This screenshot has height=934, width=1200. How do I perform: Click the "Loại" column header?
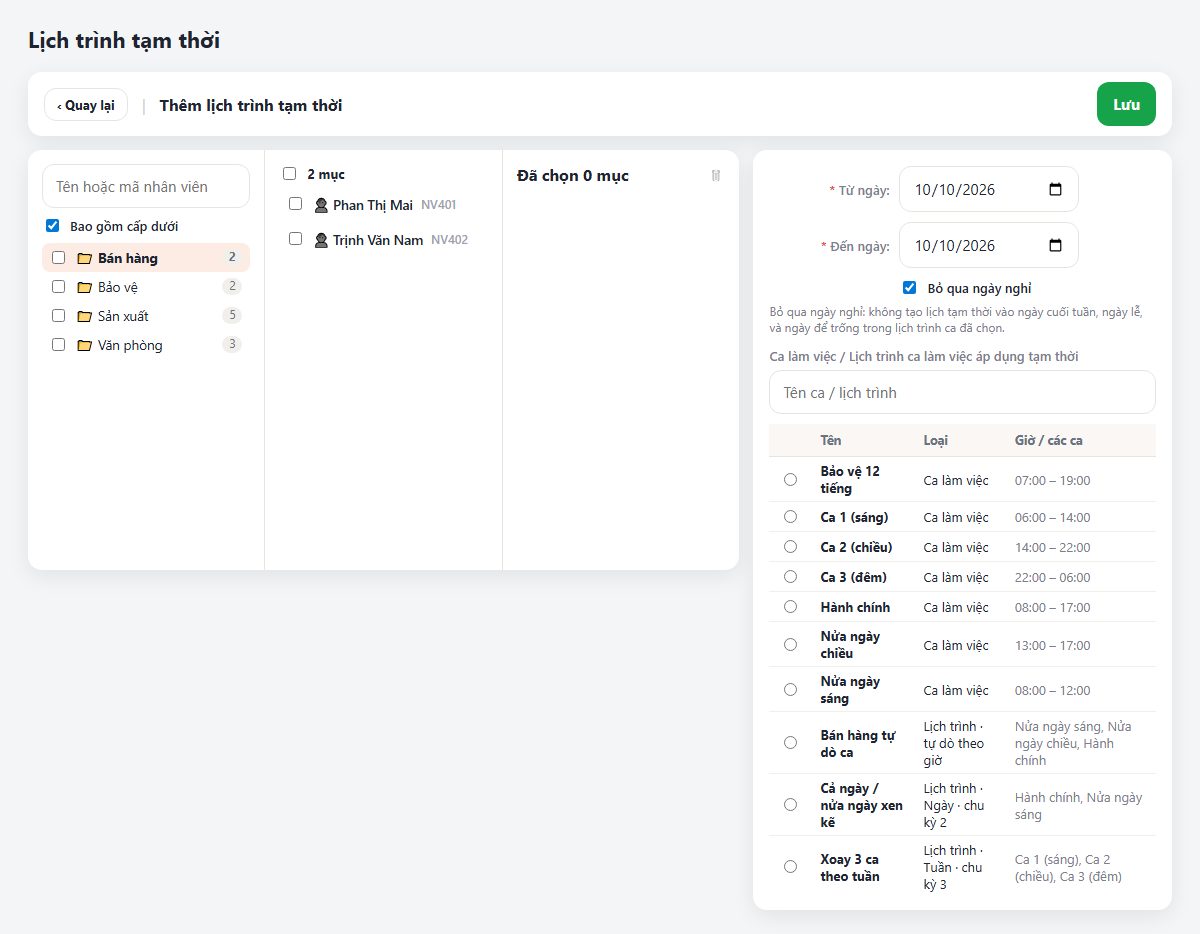point(936,441)
